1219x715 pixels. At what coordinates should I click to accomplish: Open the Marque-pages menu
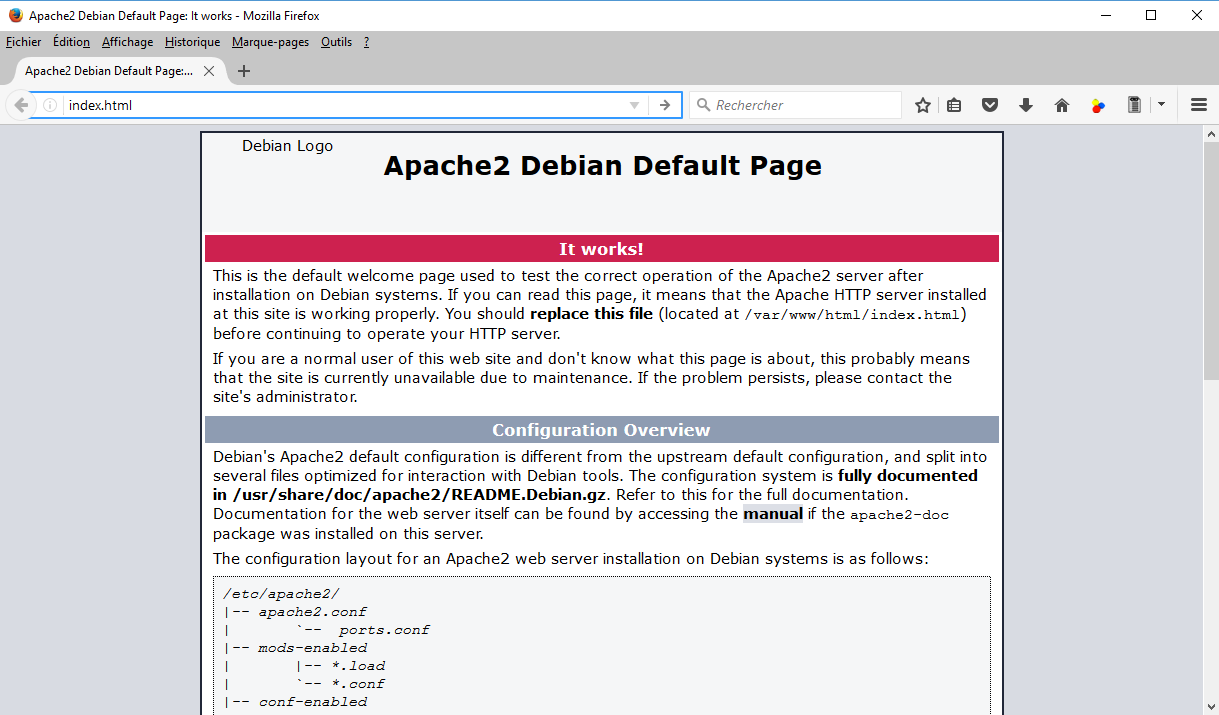(270, 42)
